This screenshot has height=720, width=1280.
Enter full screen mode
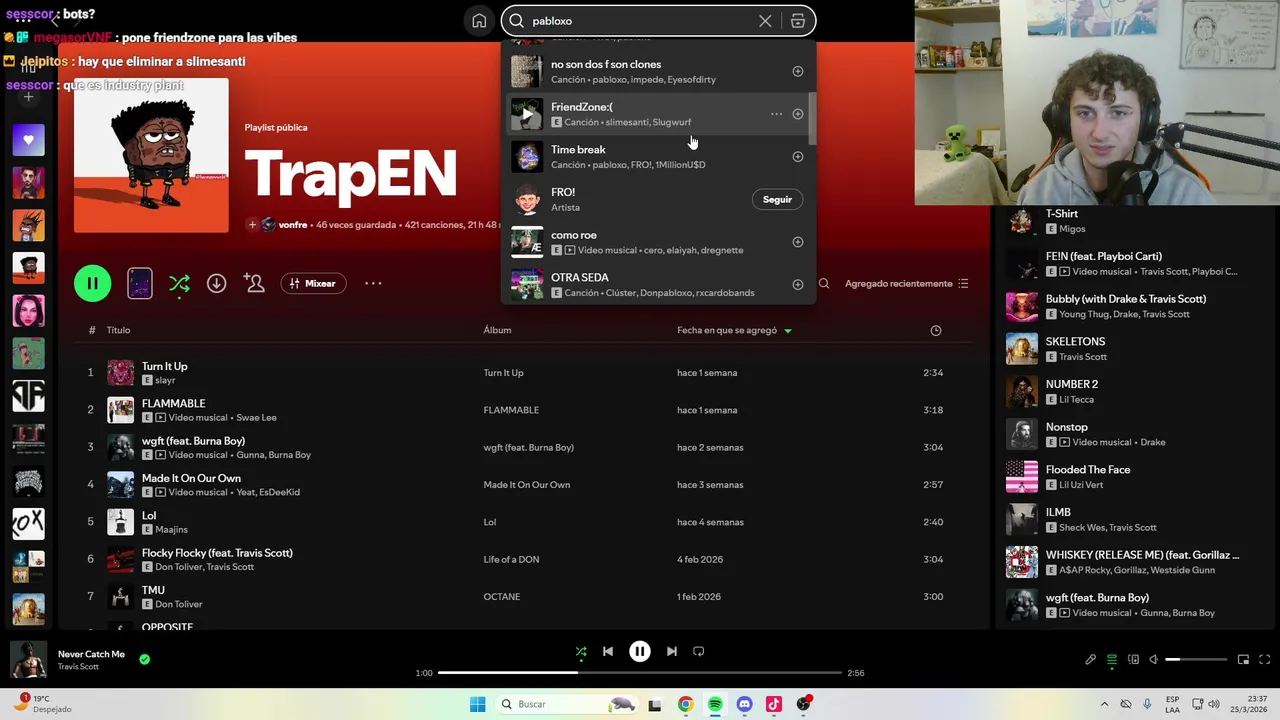pyautogui.click(x=1265, y=660)
